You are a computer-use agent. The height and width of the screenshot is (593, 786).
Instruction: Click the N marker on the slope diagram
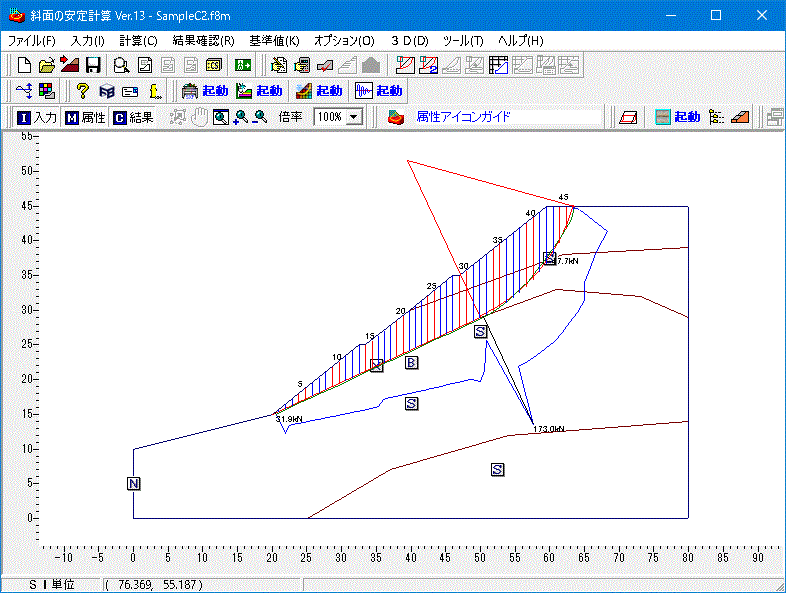coord(134,484)
